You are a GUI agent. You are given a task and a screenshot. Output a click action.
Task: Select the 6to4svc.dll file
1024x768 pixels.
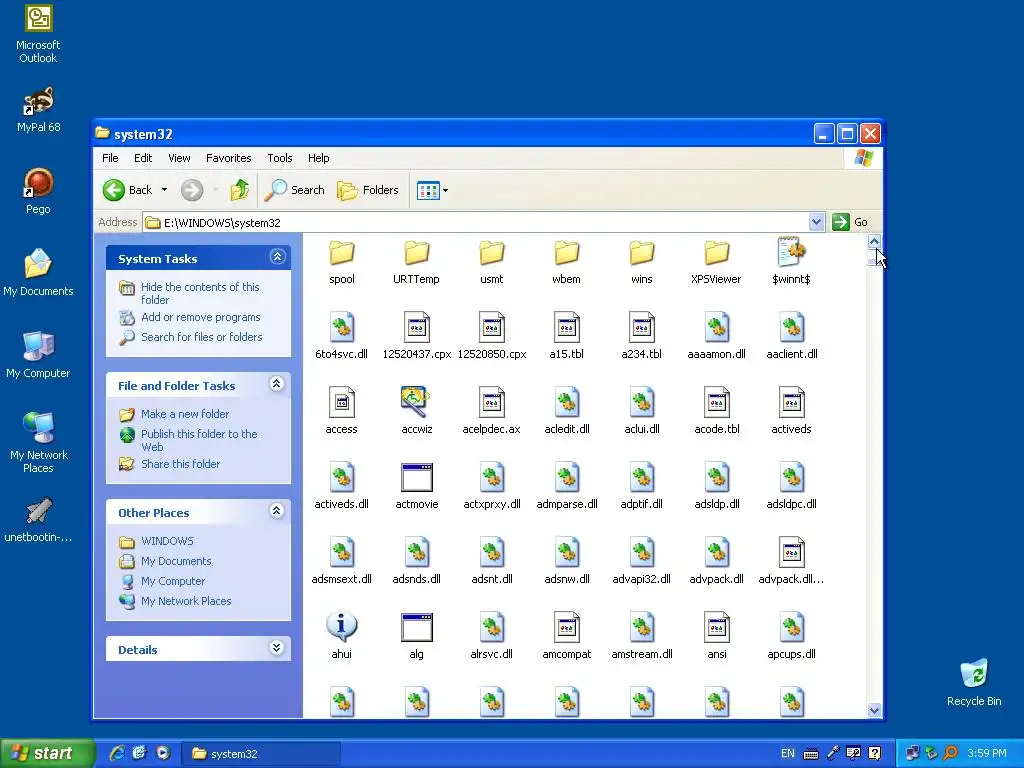(x=342, y=337)
